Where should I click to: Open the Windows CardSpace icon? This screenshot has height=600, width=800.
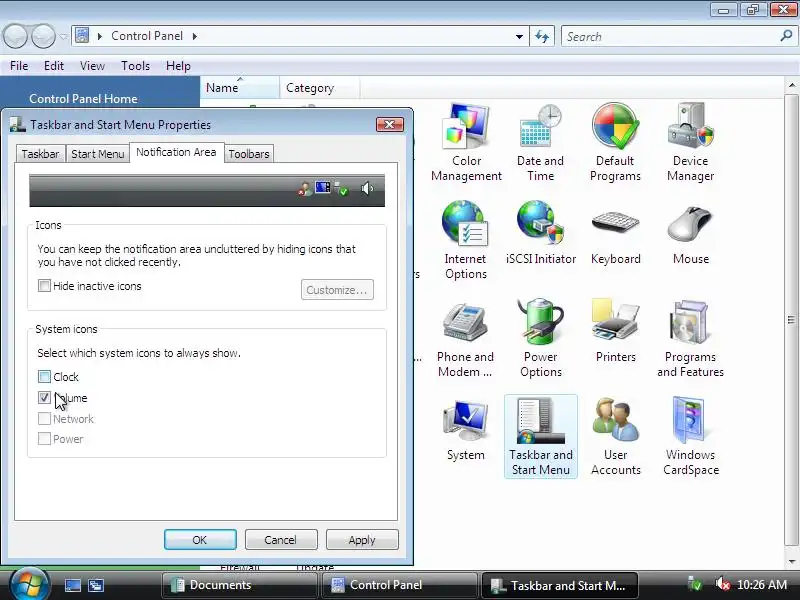(x=690, y=436)
